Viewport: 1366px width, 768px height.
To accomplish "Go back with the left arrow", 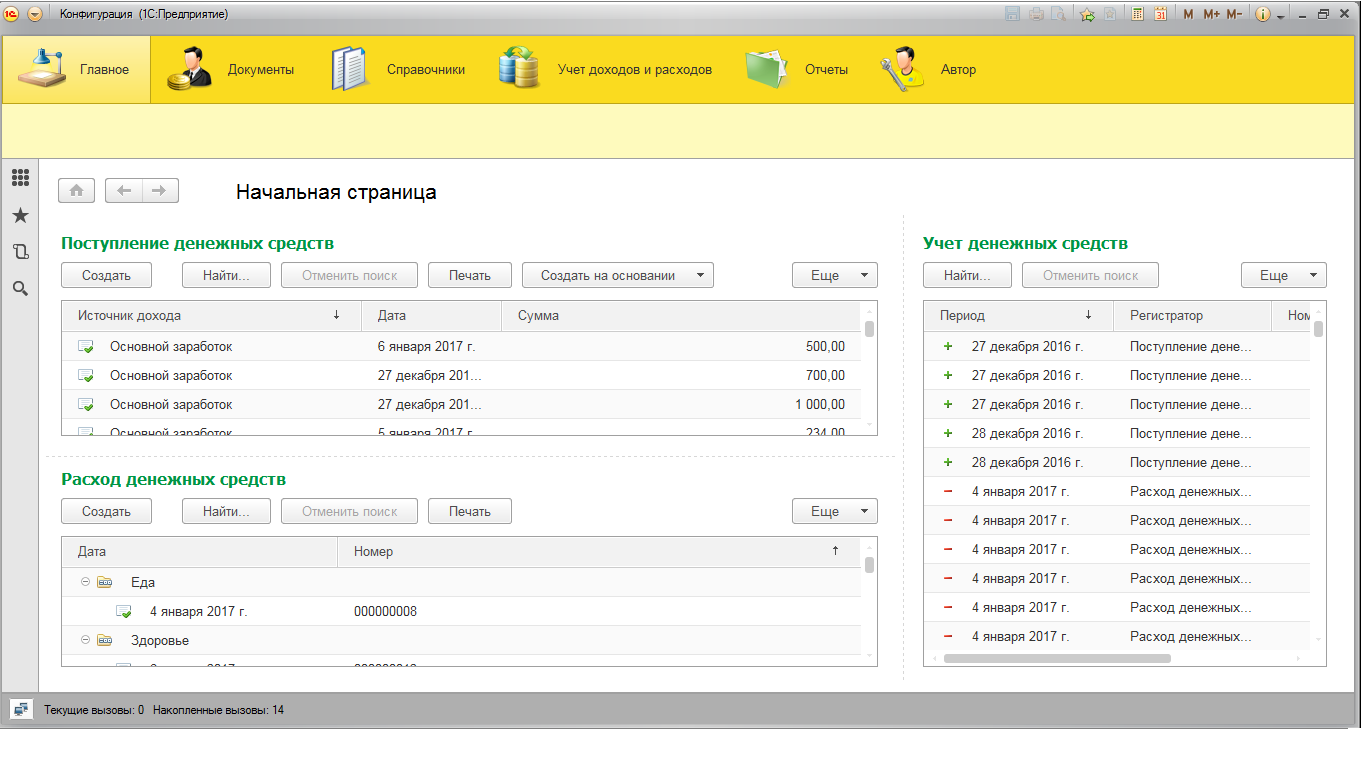I will tap(124, 191).
